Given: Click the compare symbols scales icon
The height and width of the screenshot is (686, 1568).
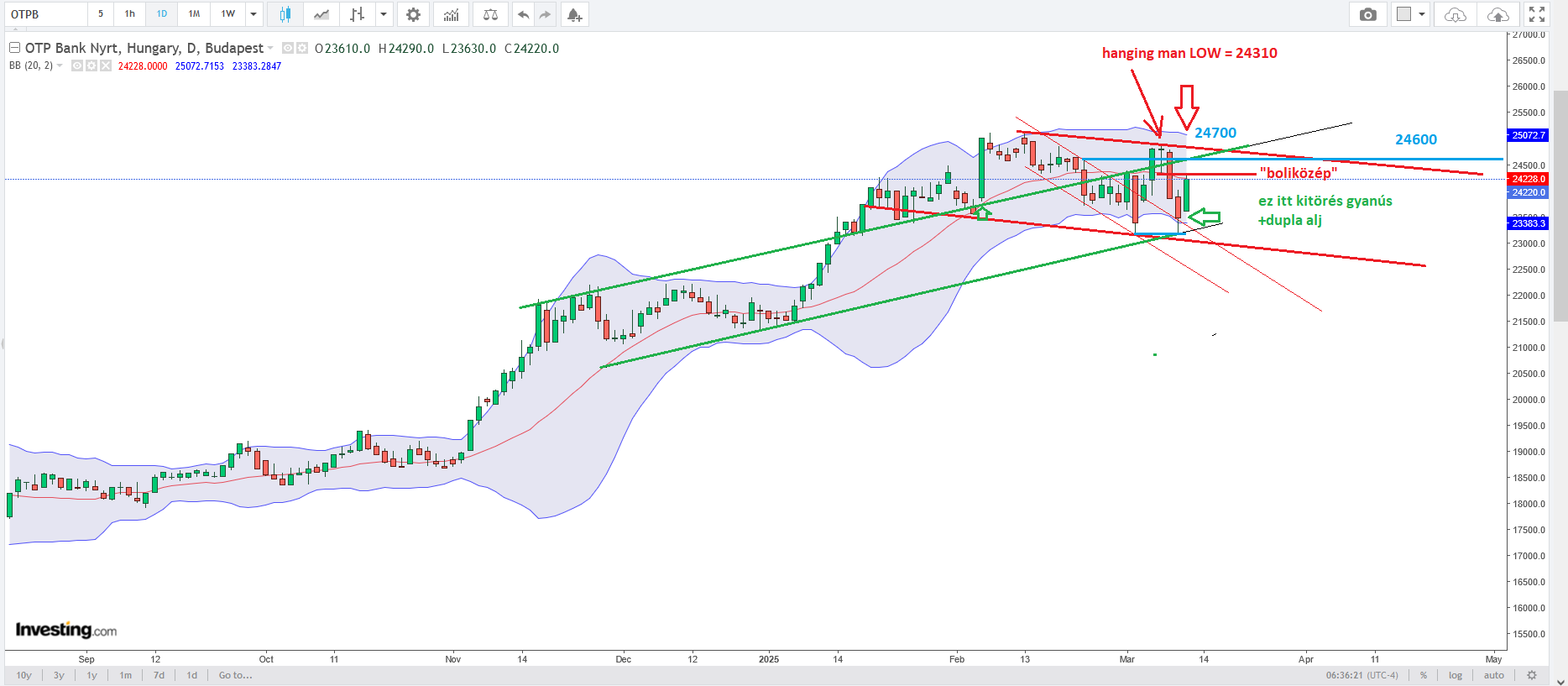Looking at the screenshot, I should [x=491, y=14].
